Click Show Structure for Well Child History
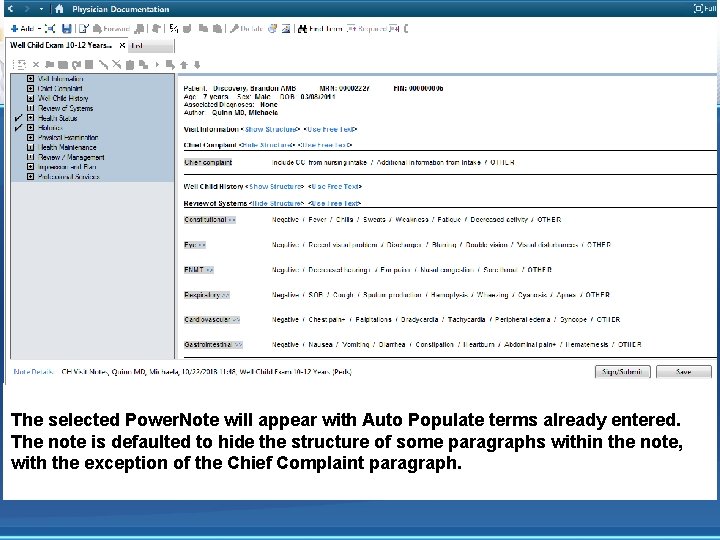Screen dimensions: 720x540 click(x=275, y=186)
